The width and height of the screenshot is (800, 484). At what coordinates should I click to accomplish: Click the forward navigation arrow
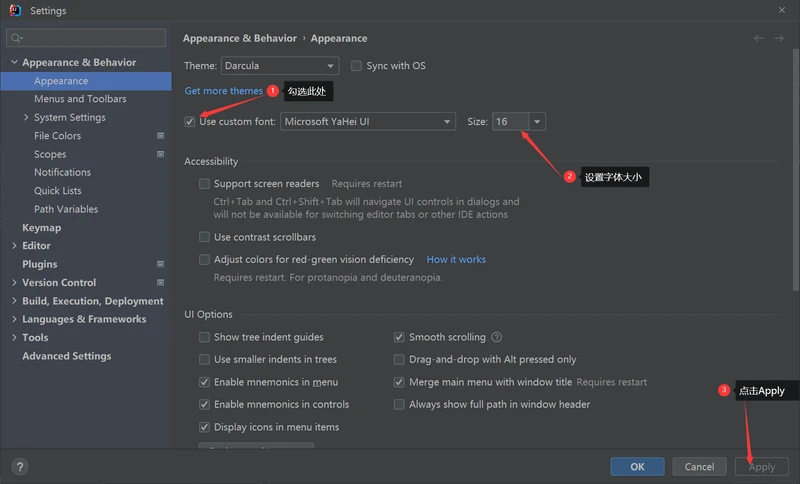point(779,38)
